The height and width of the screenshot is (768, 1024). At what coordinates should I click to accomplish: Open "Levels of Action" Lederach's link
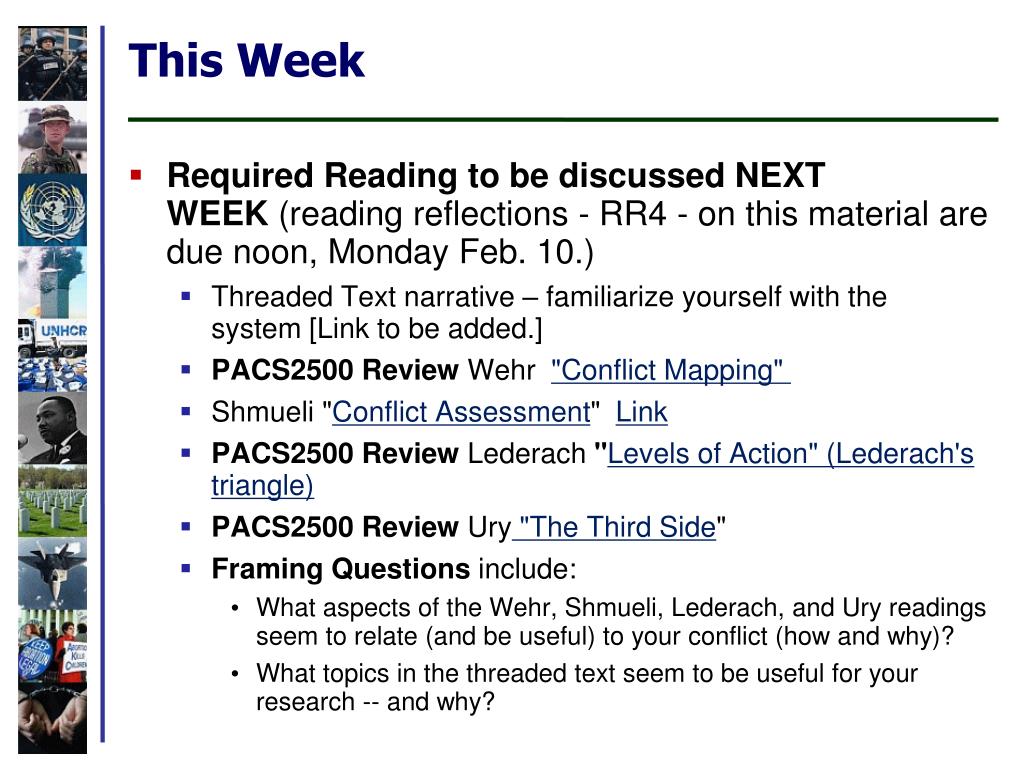point(790,453)
